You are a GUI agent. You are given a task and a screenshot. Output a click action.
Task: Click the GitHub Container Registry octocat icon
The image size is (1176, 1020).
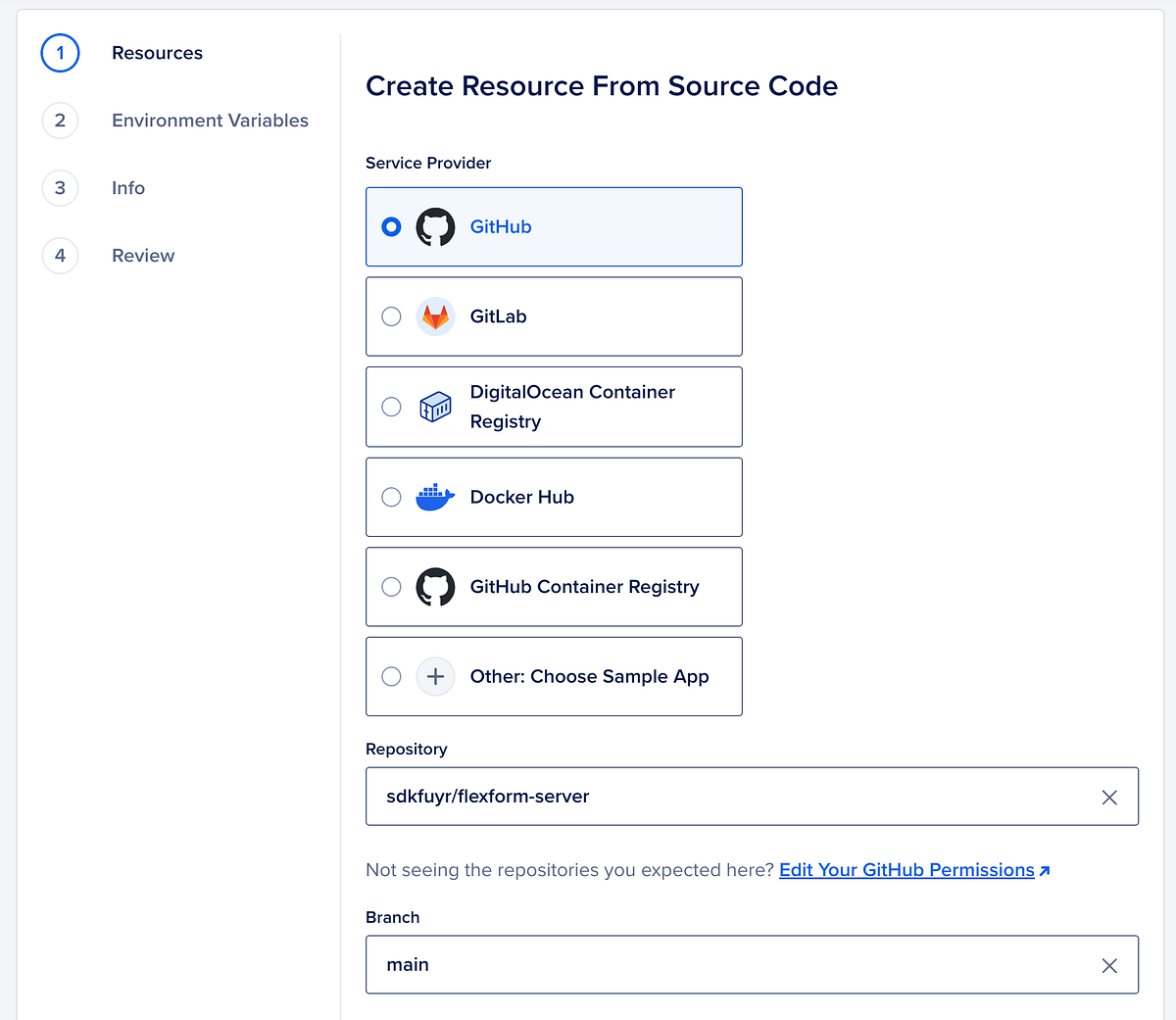[x=435, y=587]
